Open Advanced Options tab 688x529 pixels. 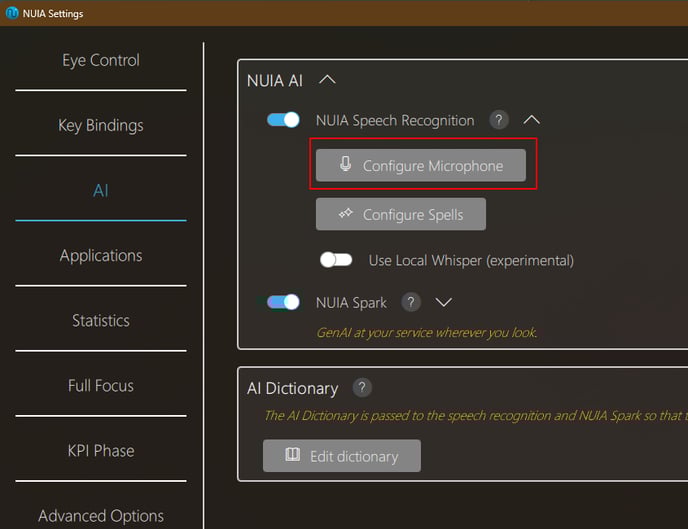pyautogui.click(x=101, y=516)
